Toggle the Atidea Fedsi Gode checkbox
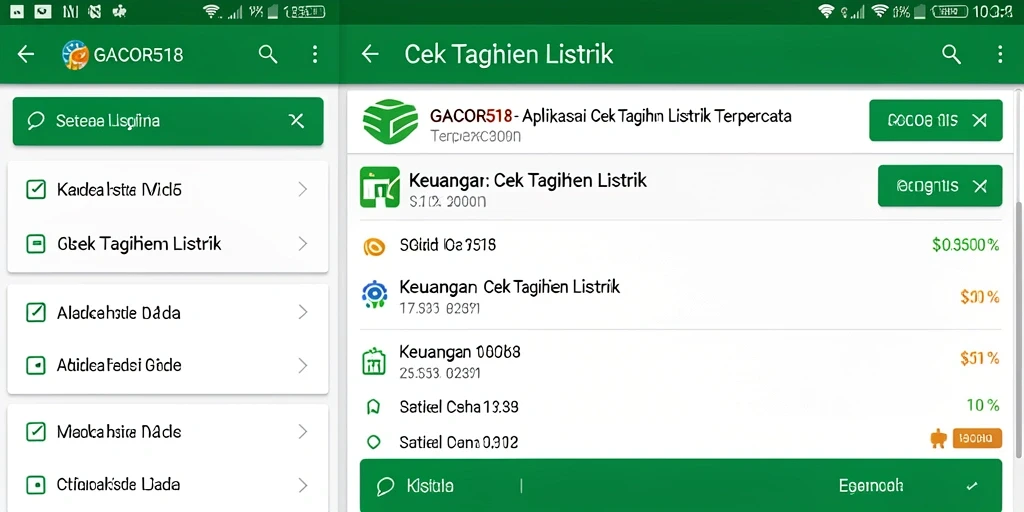This screenshot has width=1024, height=512. [x=35, y=365]
